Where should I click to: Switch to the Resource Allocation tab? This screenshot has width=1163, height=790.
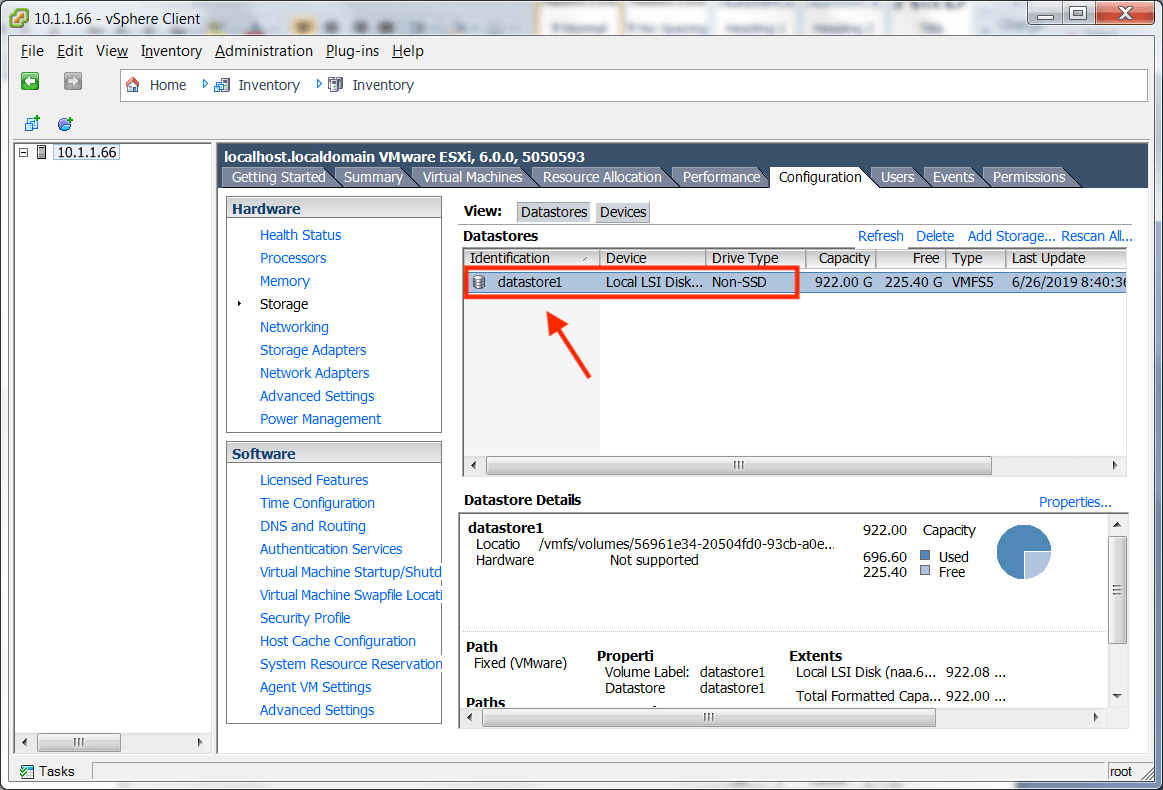click(602, 177)
